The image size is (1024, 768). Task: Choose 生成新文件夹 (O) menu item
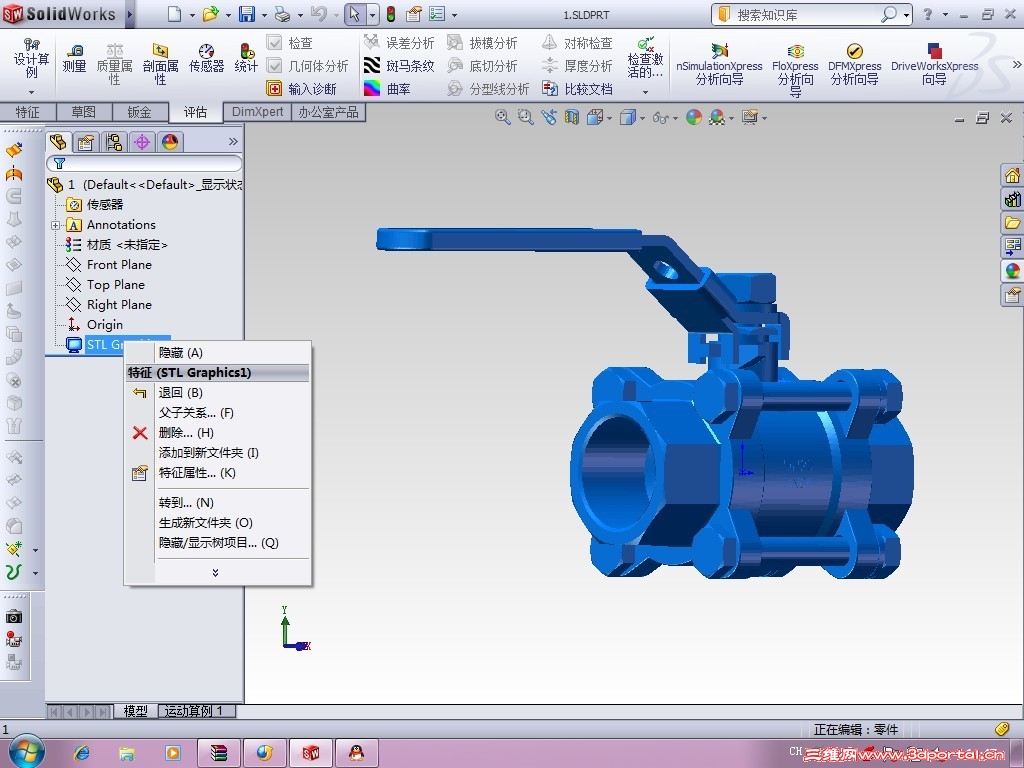[x=217, y=522]
